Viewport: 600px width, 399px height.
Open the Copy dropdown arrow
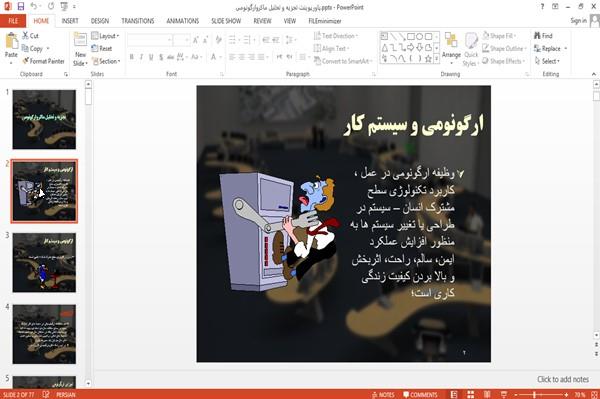(48, 49)
